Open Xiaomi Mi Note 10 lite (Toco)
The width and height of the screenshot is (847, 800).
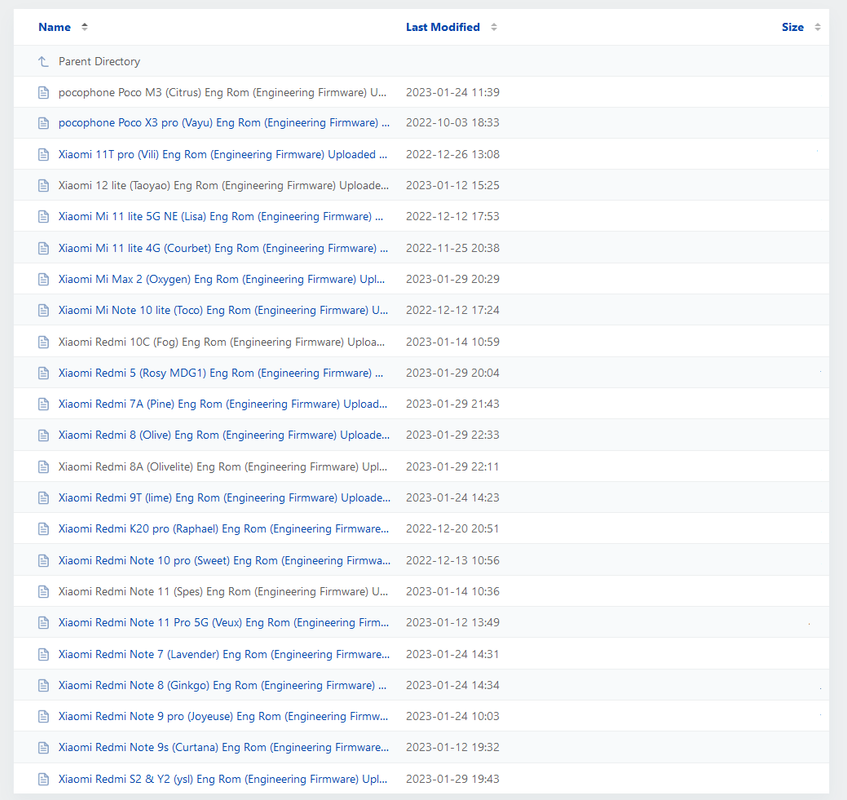(x=223, y=310)
